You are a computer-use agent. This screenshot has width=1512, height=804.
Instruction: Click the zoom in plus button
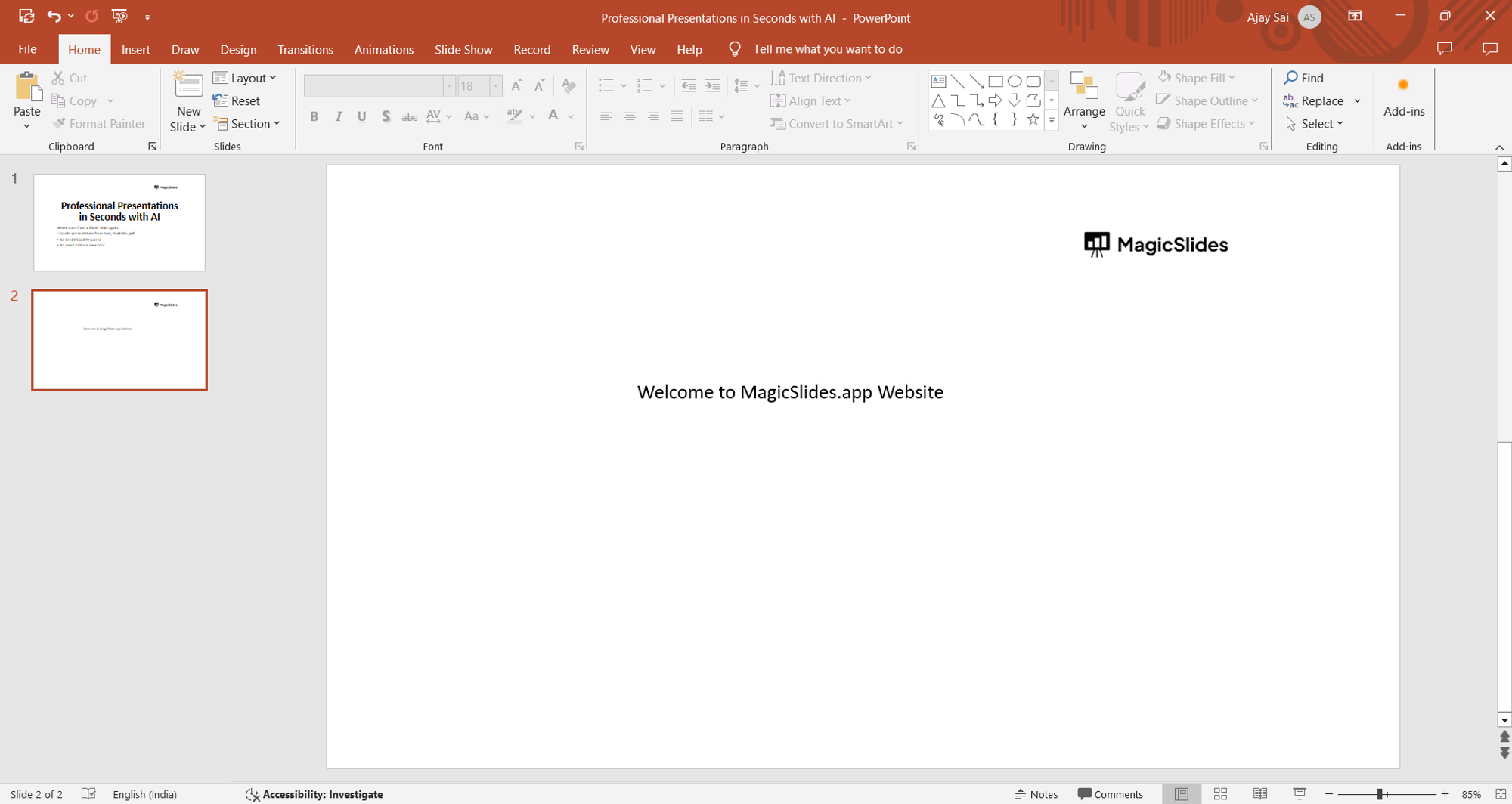(x=1445, y=794)
